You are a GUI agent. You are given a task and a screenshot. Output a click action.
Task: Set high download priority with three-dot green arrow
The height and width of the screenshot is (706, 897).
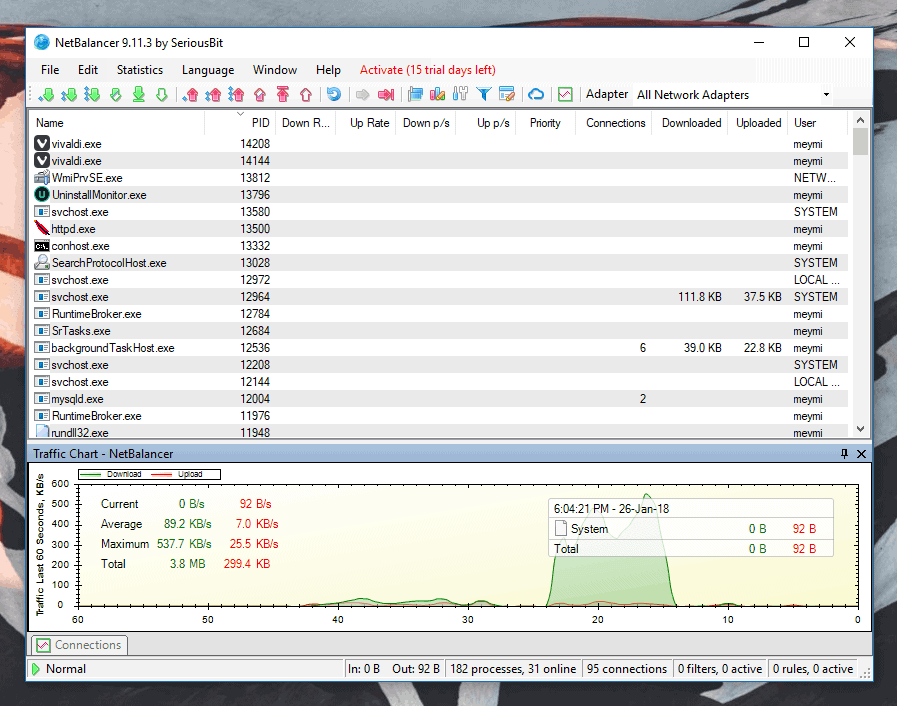point(92,94)
